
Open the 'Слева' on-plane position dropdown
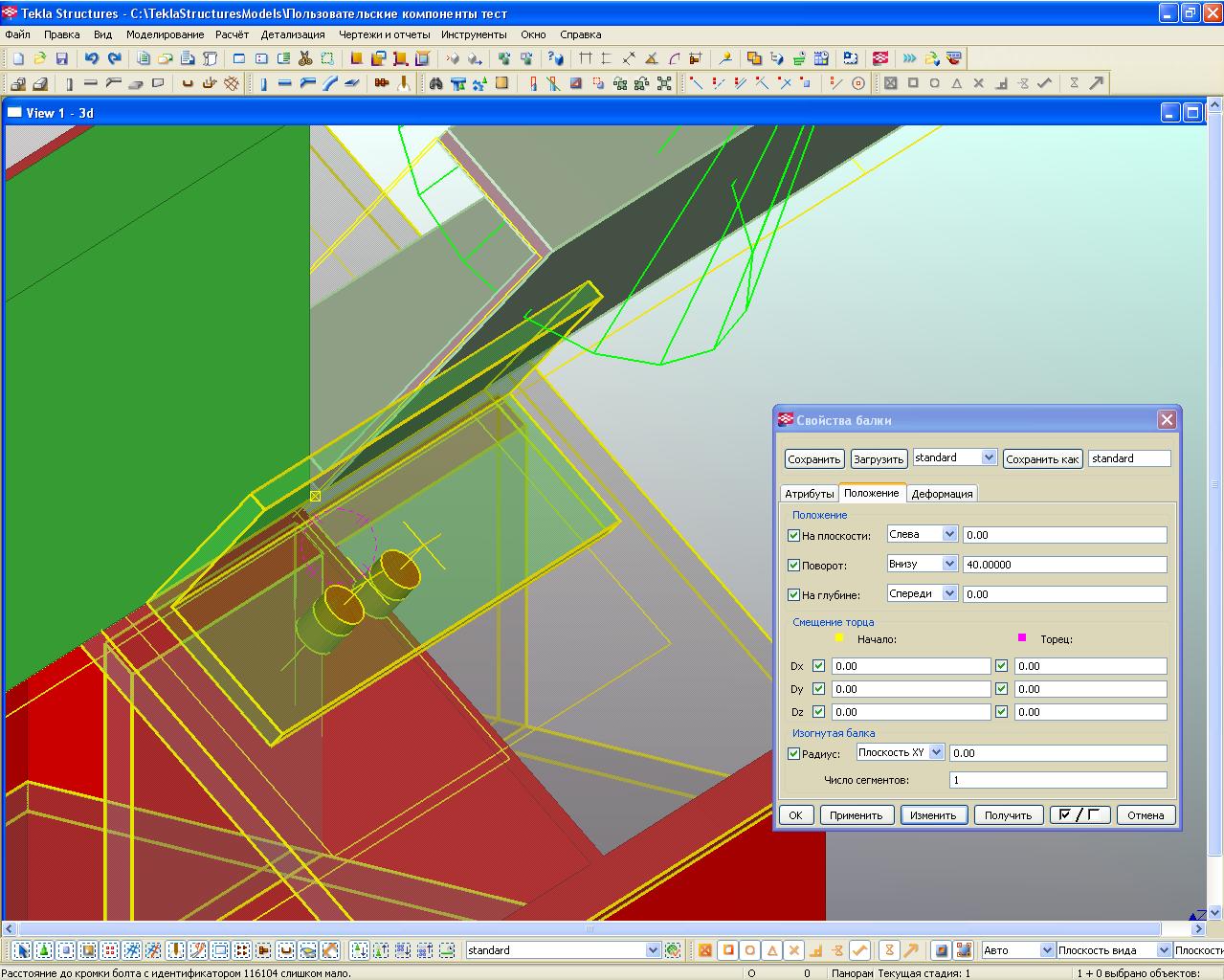(x=948, y=535)
